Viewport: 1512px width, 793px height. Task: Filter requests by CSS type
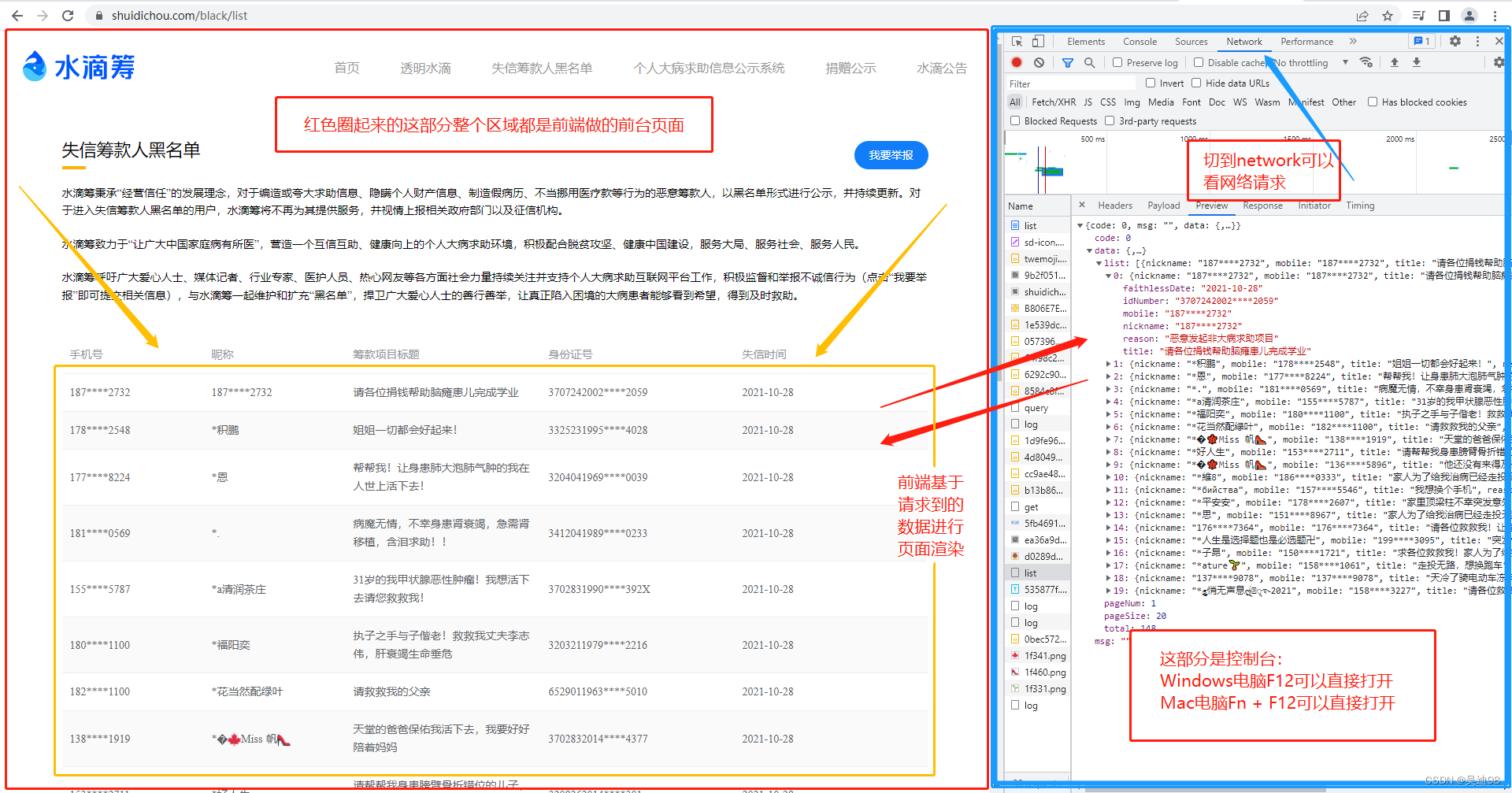tap(1108, 102)
